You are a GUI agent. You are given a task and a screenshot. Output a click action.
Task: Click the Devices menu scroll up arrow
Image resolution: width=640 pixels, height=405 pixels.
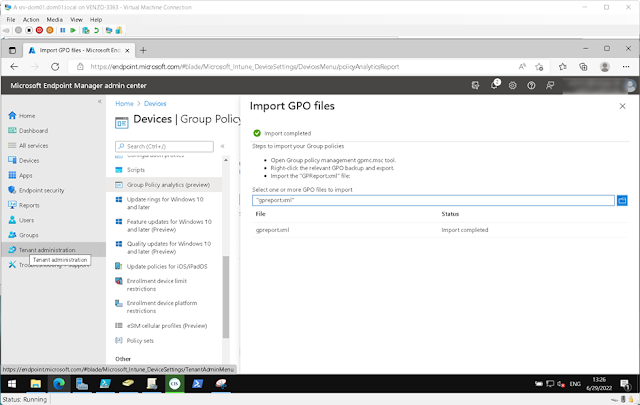coord(226,160)
